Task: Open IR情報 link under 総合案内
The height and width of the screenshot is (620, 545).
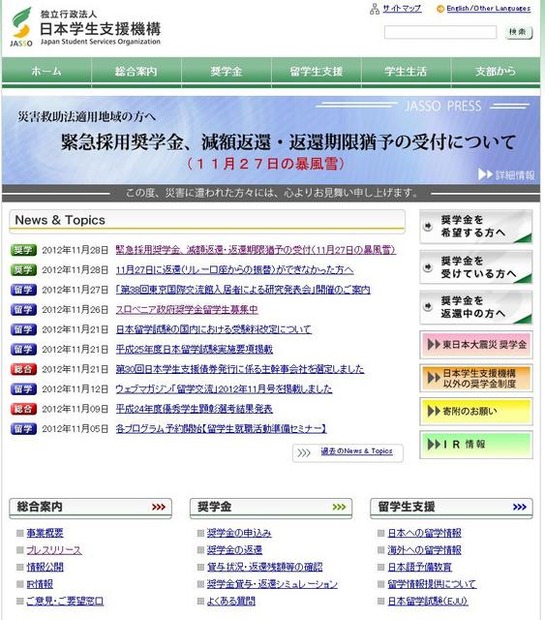Action: tap(40, 584)
